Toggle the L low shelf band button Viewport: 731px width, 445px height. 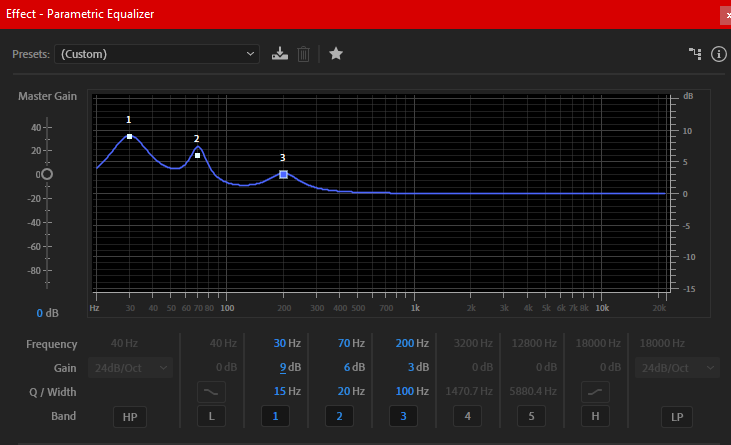tap(210, 416)
